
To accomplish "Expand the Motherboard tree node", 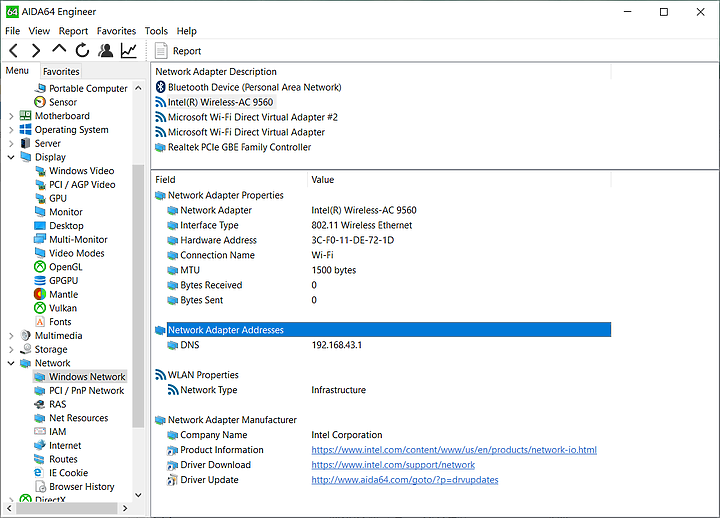I will click(11, 116).
